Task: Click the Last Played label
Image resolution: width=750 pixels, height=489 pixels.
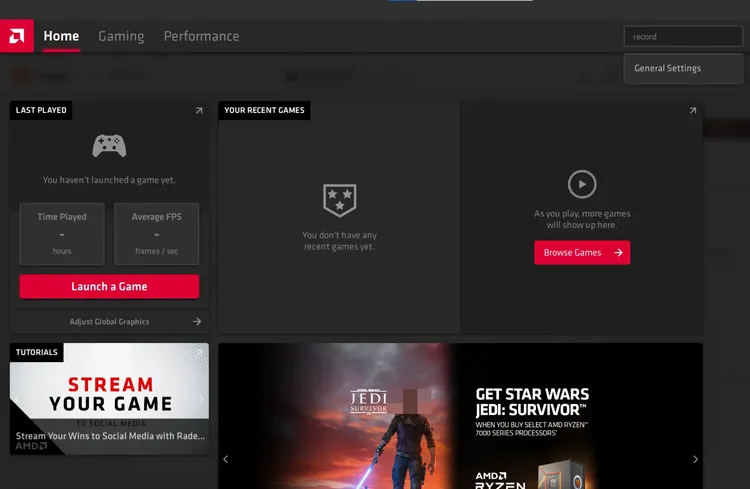Action: click(41, 110)
